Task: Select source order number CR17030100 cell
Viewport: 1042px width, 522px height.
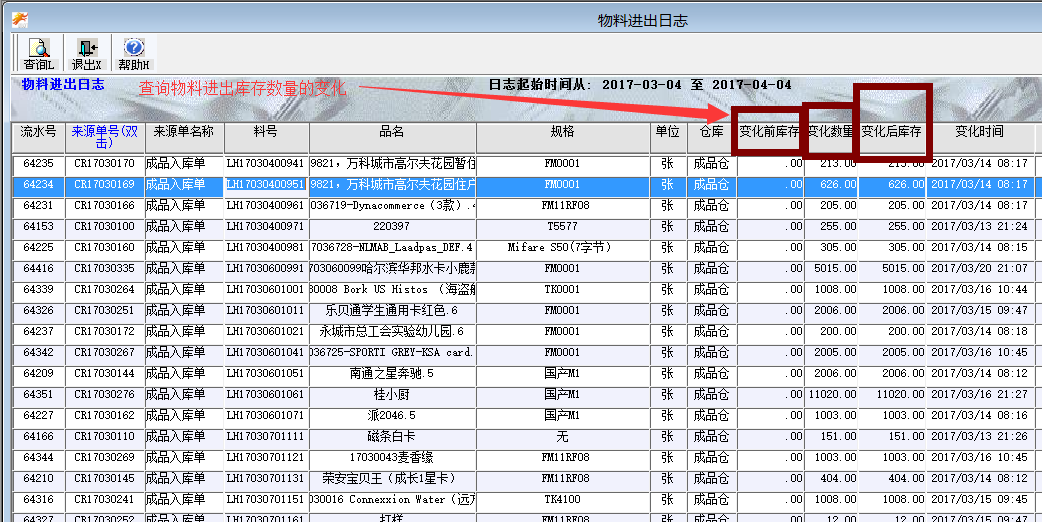Action: pyautogui.click(x=105, y=226)
